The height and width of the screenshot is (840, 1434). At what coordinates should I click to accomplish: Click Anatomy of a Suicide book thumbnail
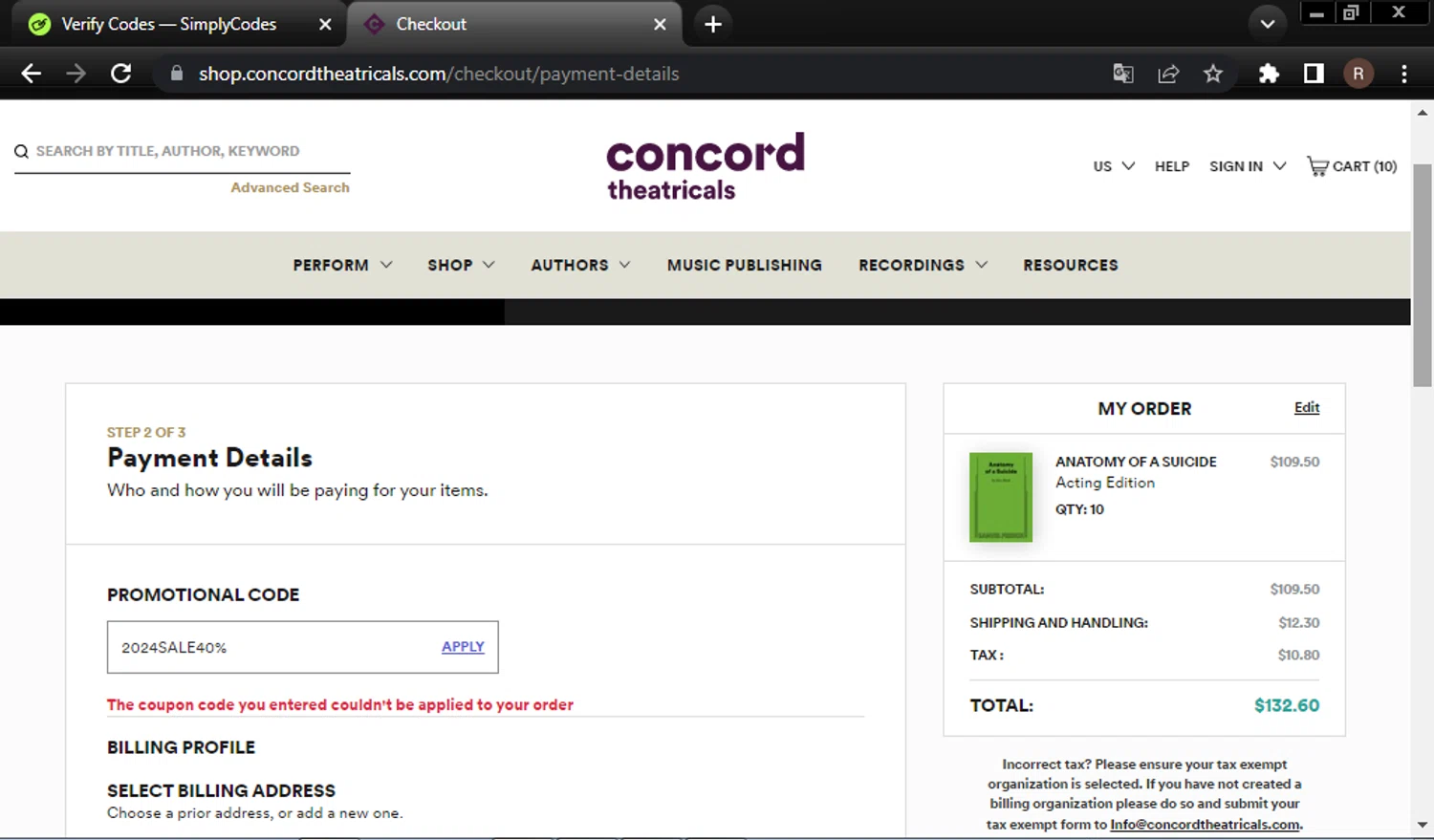click(x=1001, y=497)
